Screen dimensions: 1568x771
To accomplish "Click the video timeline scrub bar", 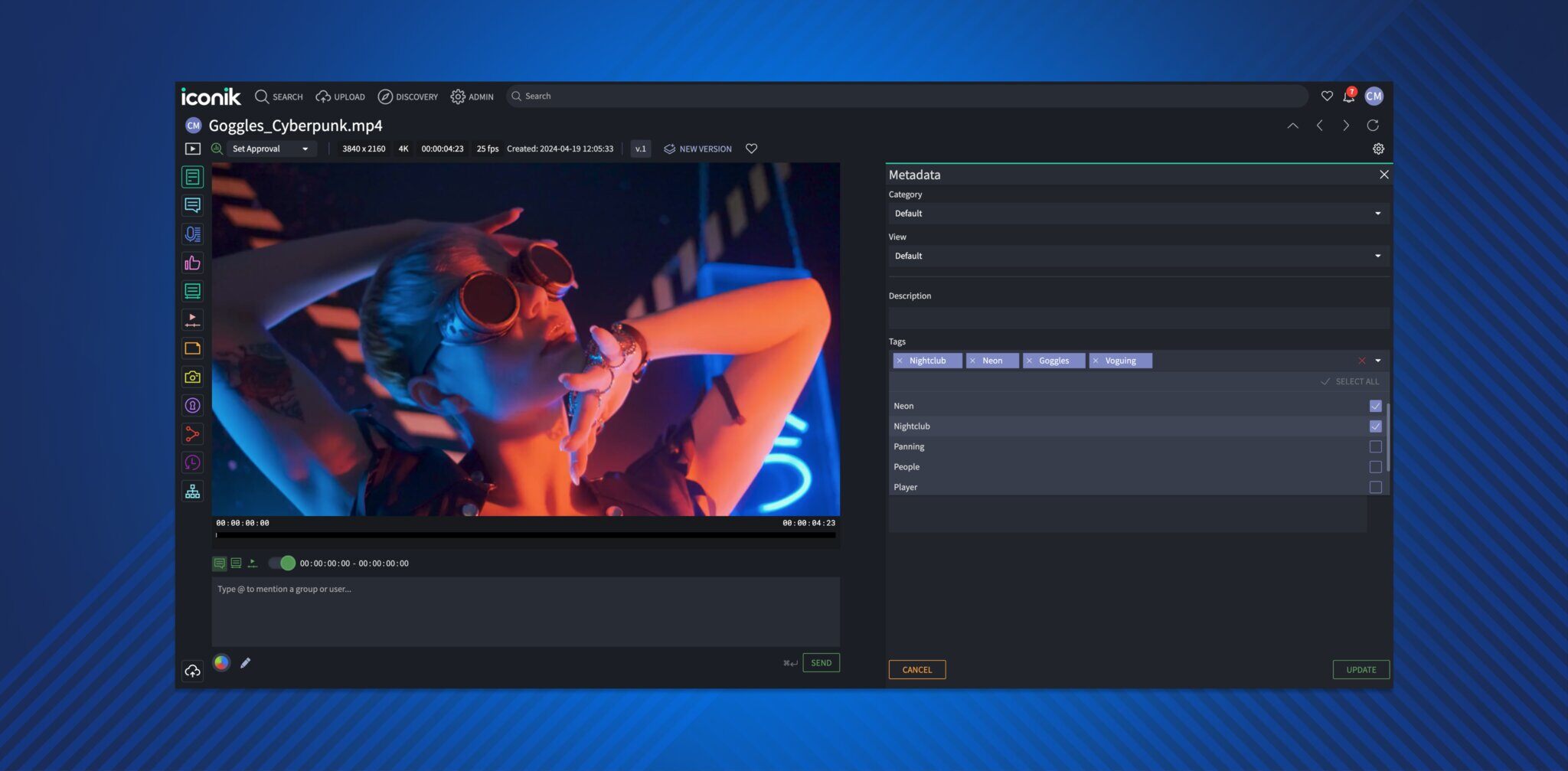I will tap(525, 535).
